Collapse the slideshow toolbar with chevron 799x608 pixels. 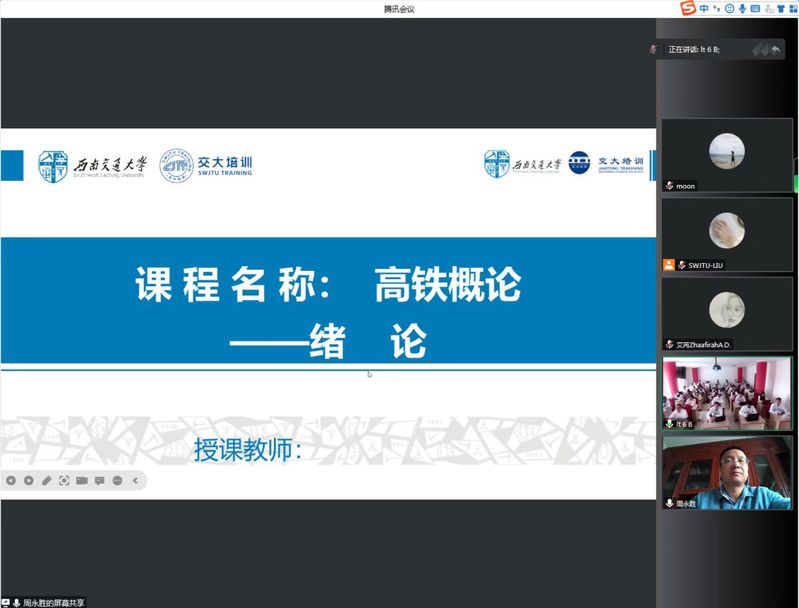tap(136, 481)
